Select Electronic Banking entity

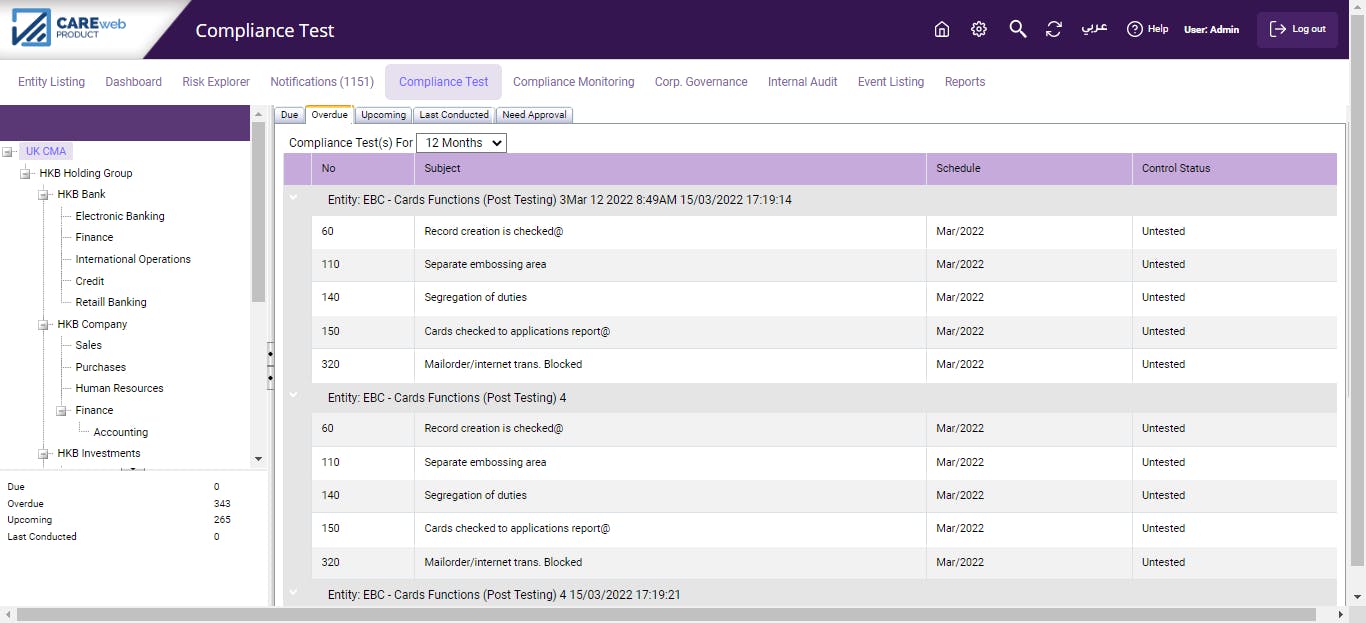point(120,216)
